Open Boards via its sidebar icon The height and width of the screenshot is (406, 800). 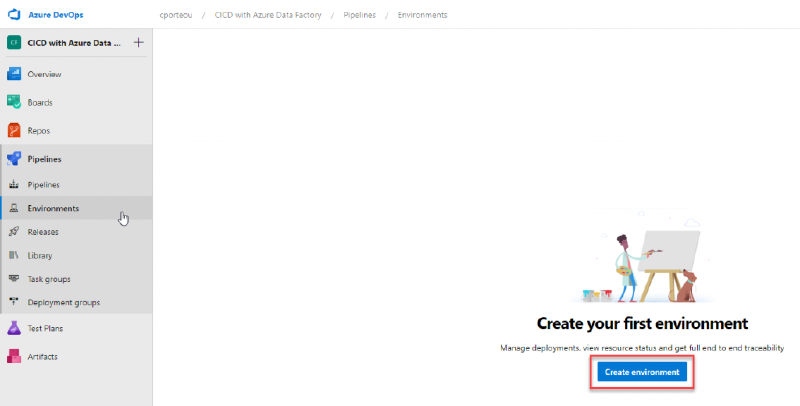click(14, 102)
